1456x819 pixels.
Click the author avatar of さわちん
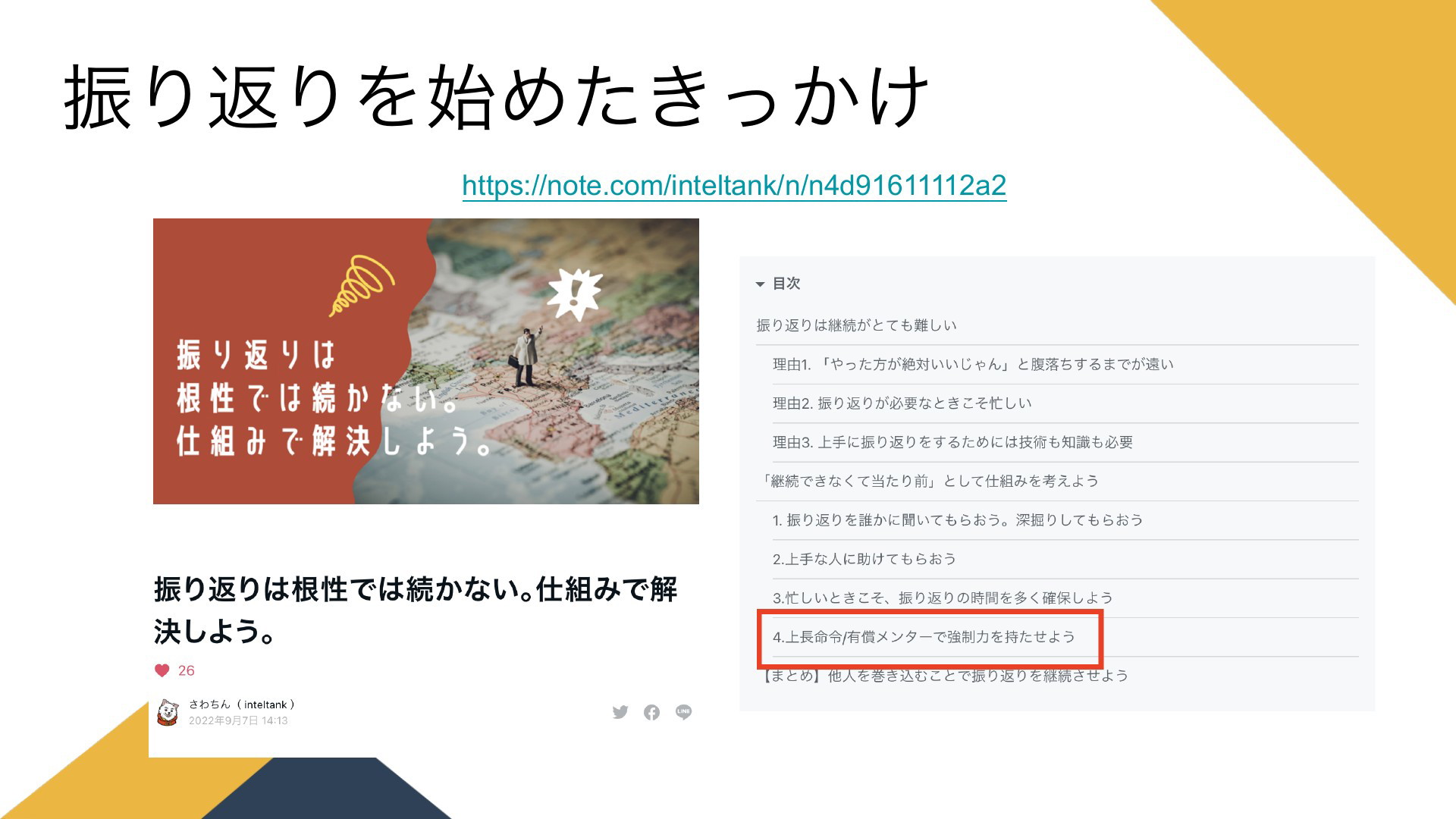point(168,712)
